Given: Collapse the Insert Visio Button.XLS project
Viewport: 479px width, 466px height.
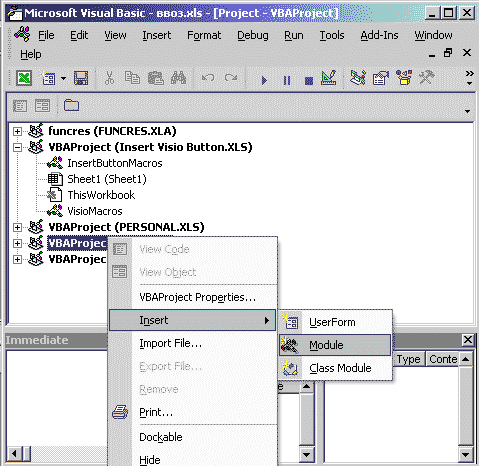Looking at the screenshot, I should [x=17, y=147].
